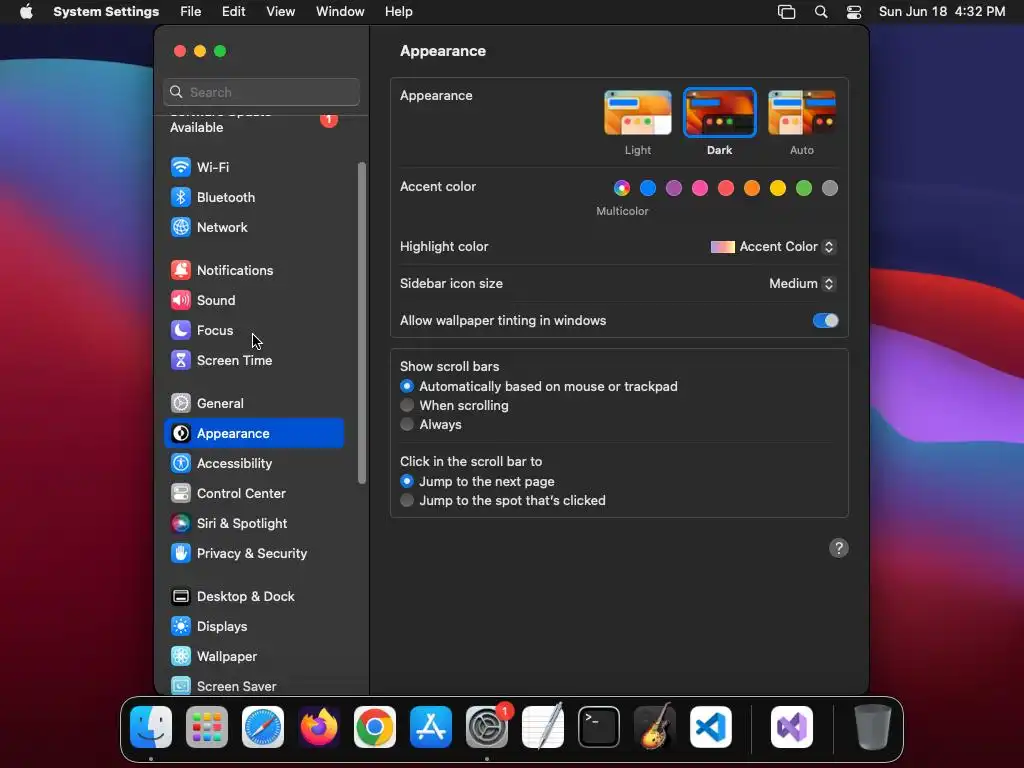Choose the Multicolor accent color
Viewport: 1024px width, 768px height.
click(622, 188)
